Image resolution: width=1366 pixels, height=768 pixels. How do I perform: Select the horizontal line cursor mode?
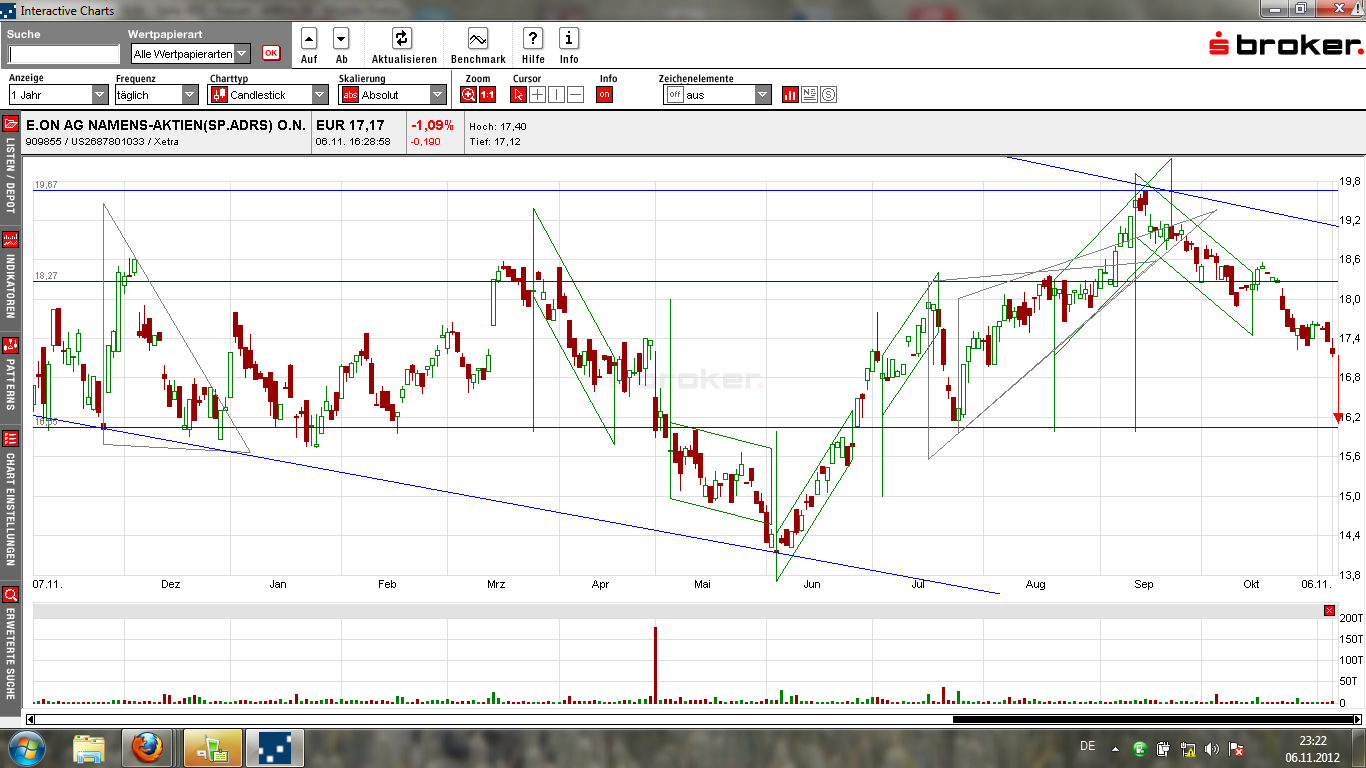(575, 95)
